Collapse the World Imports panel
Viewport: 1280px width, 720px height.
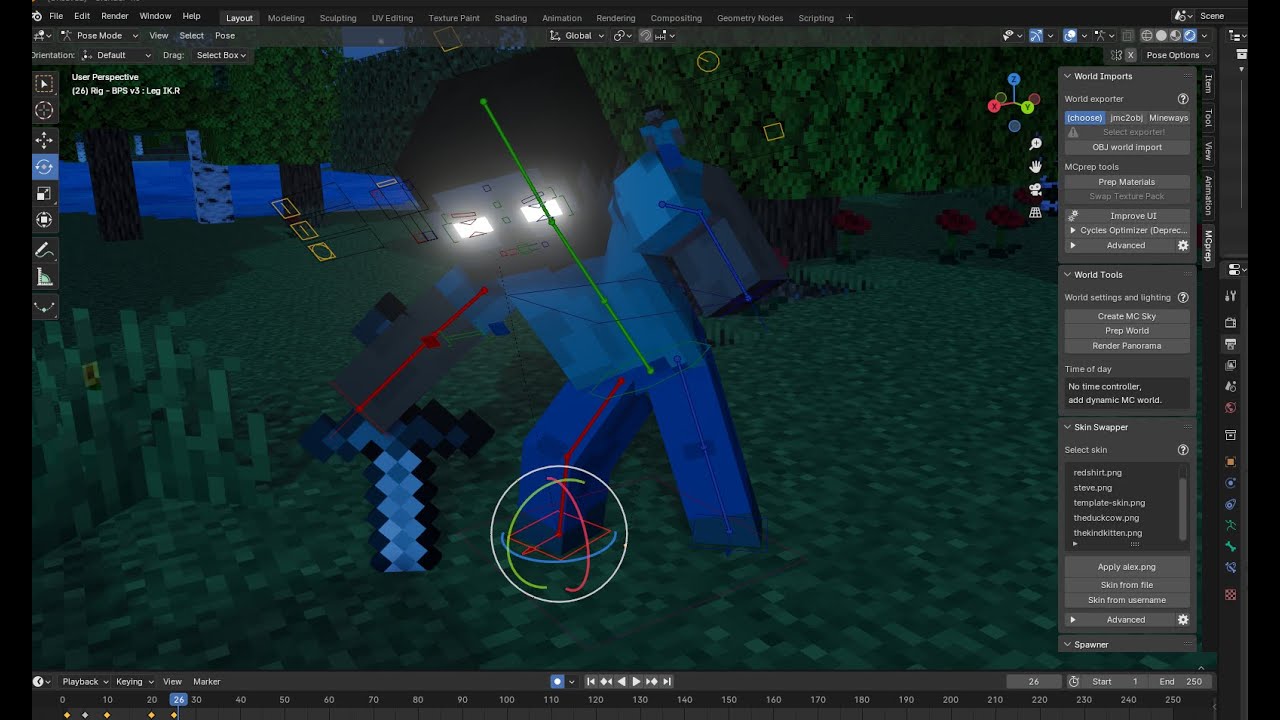1067,76
